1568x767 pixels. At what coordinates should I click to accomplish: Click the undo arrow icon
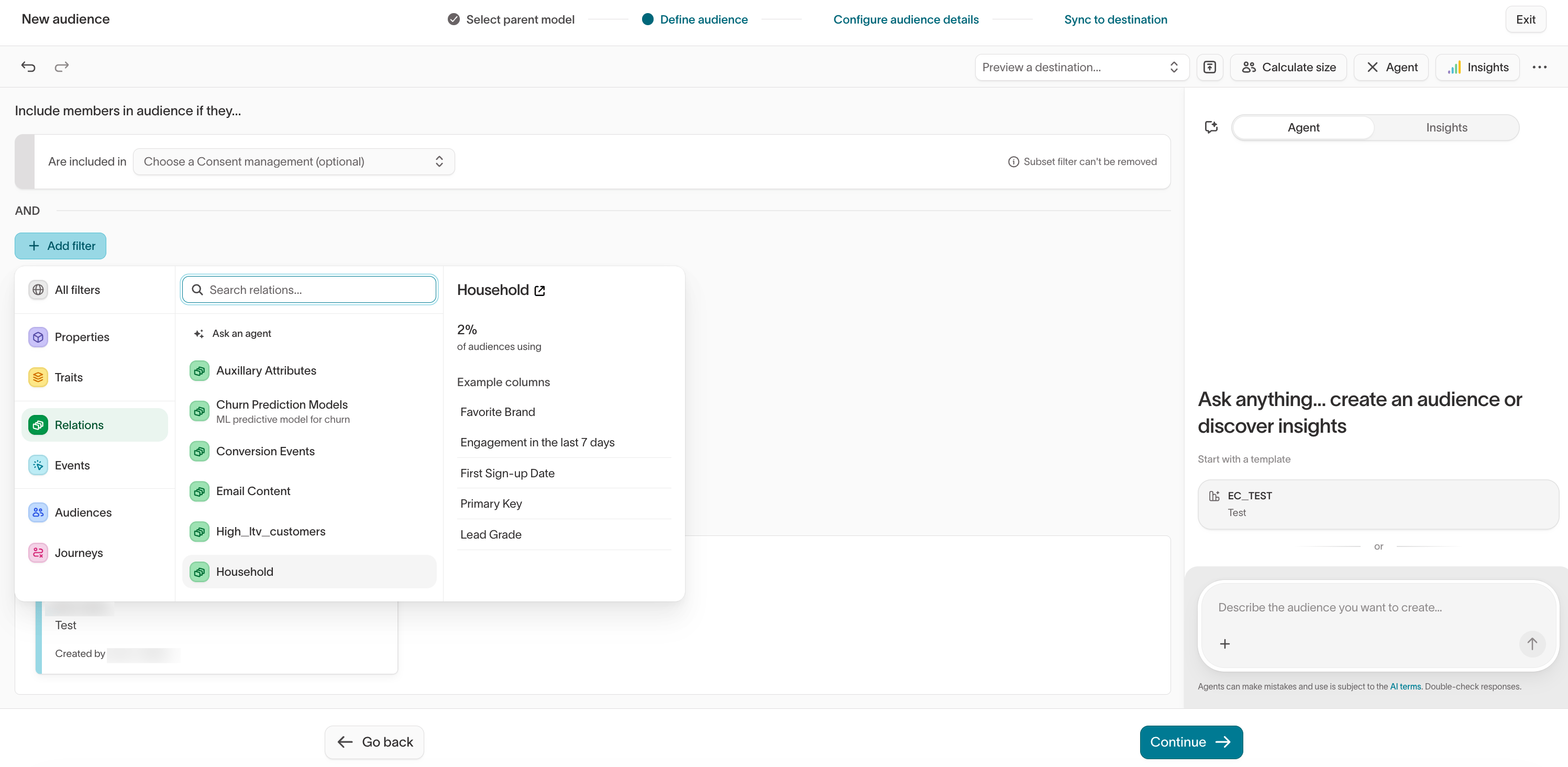point(29,67)
